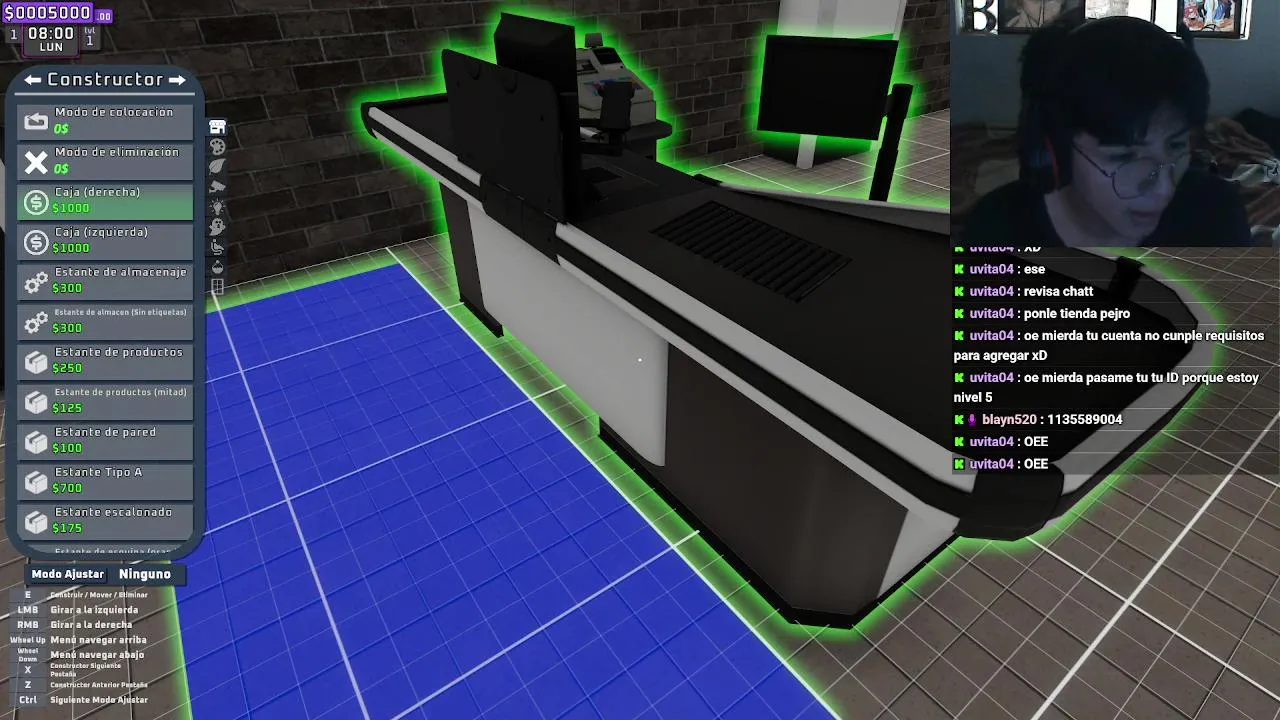Click uvita04 username beside 'ese'
The height and width of the screenshot is (720, 1280).
[x=992, y=270]
